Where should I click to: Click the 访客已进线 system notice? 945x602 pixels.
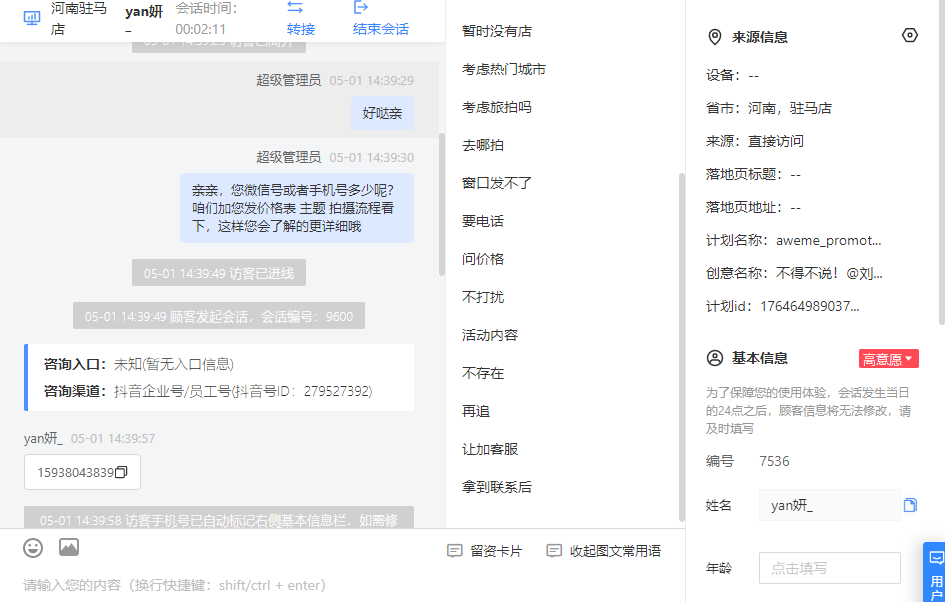[x=219, y=274]
